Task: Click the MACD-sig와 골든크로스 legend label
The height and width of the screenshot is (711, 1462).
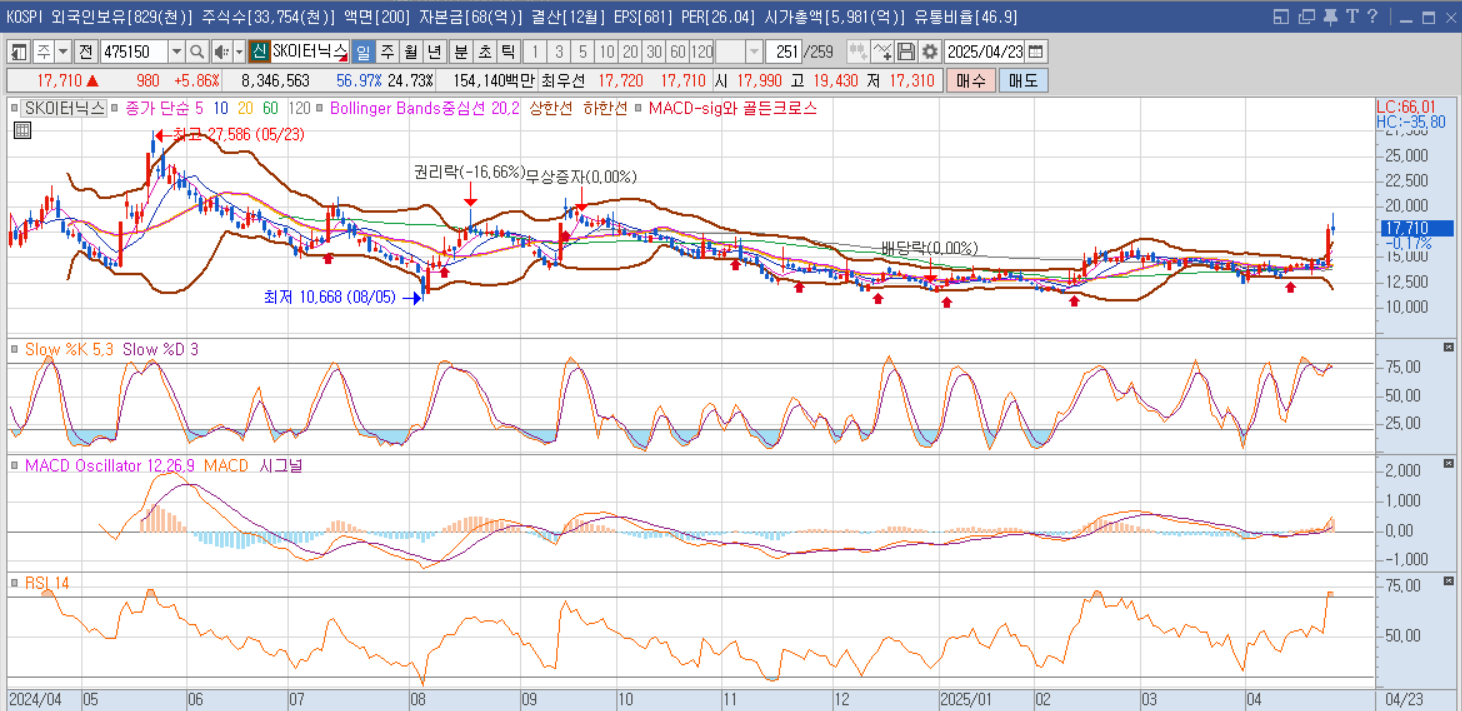Action: click(733, 108)
